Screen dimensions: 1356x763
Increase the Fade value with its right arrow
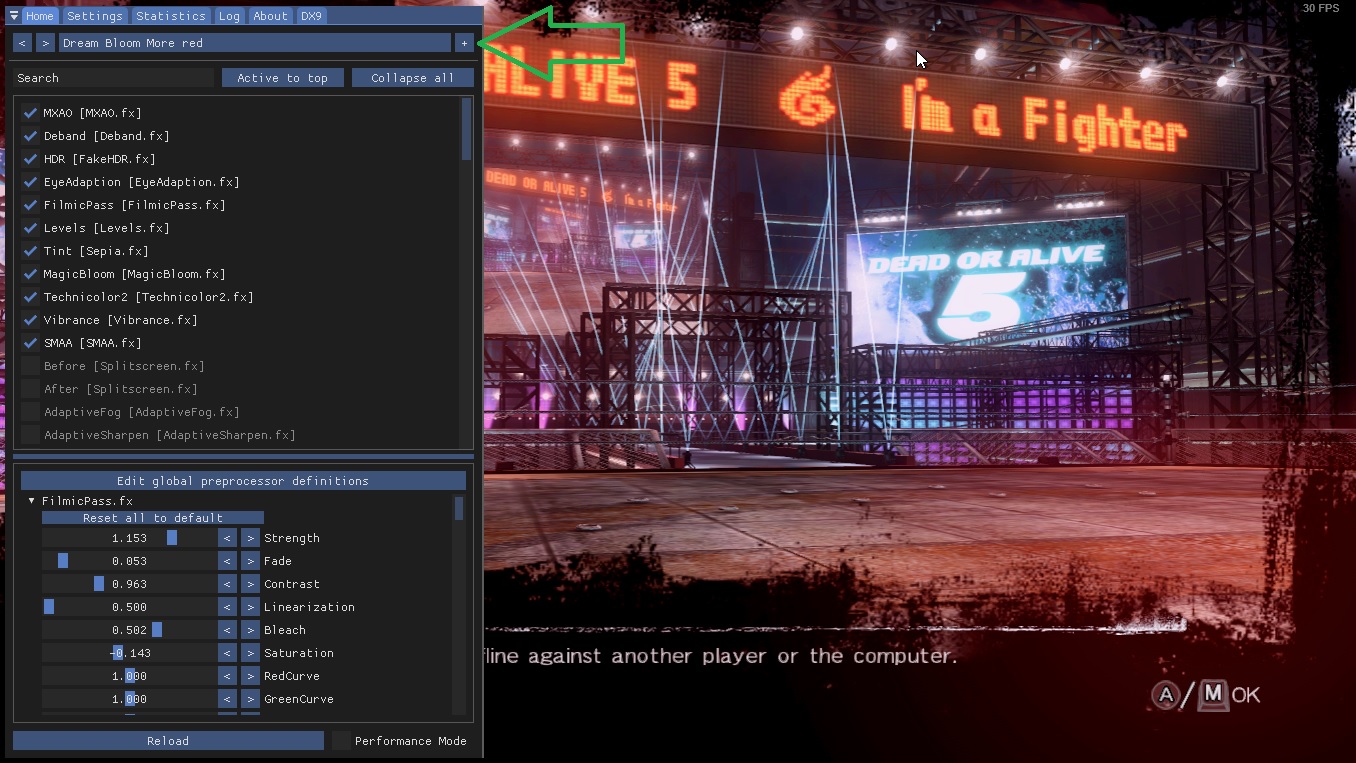250,561
